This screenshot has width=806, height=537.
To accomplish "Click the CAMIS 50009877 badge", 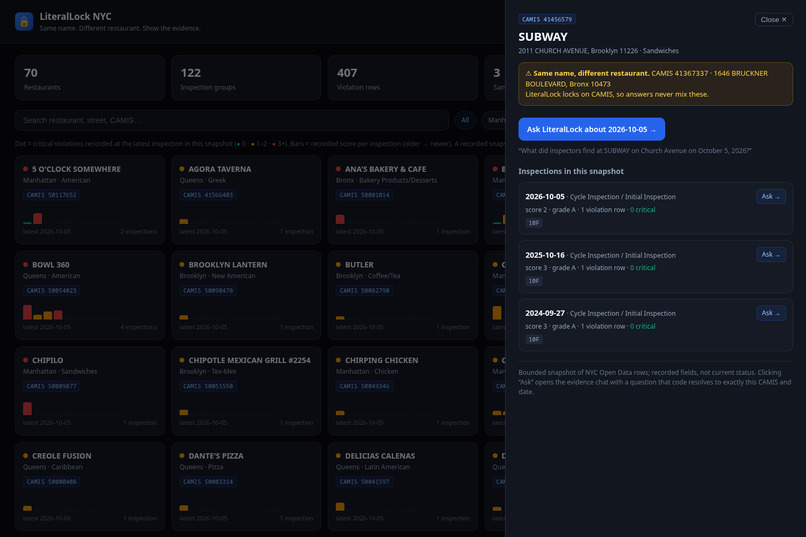I will (x=51, y=386).
